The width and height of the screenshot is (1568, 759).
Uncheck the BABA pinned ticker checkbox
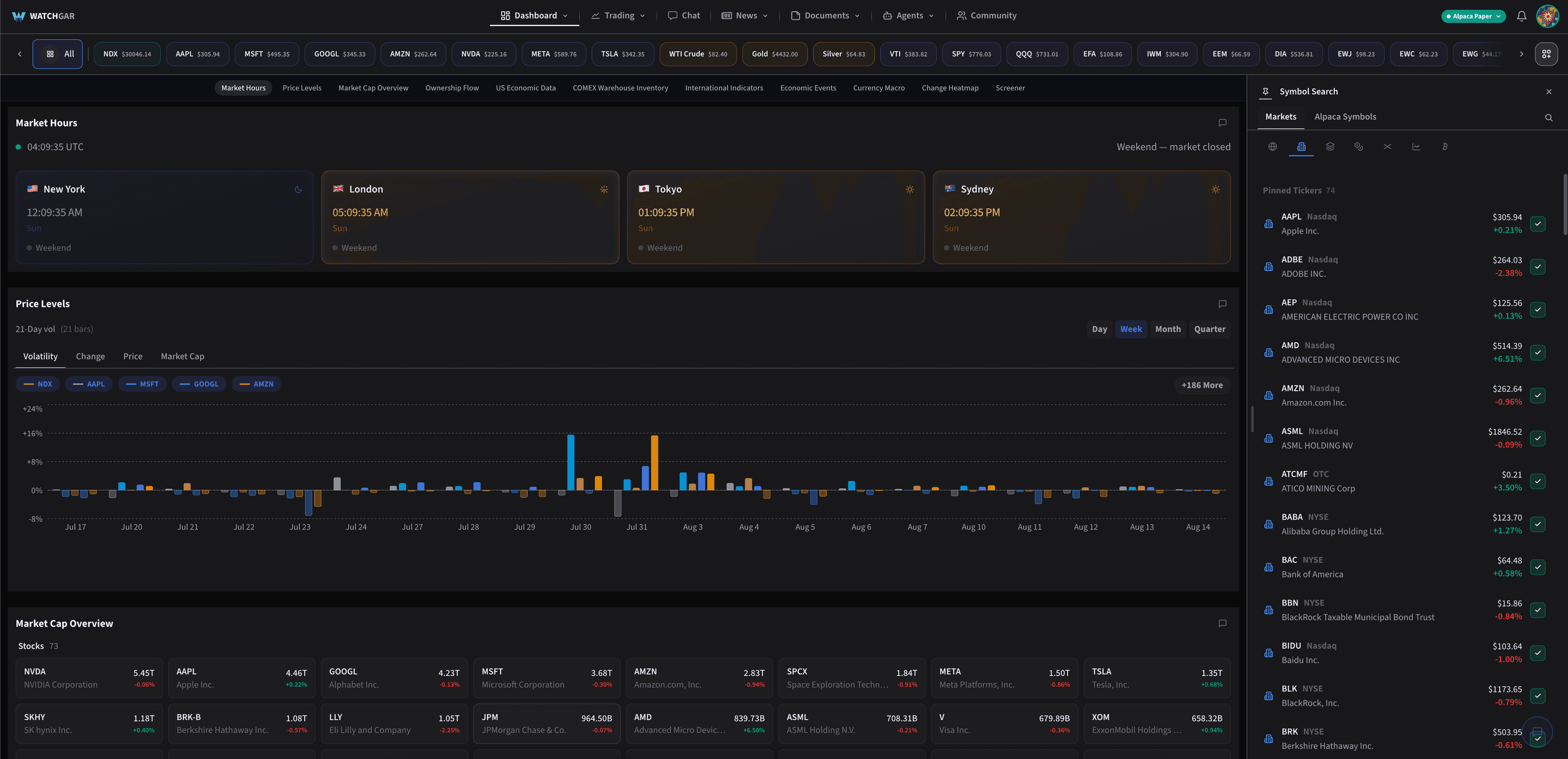coord(1538,525)
